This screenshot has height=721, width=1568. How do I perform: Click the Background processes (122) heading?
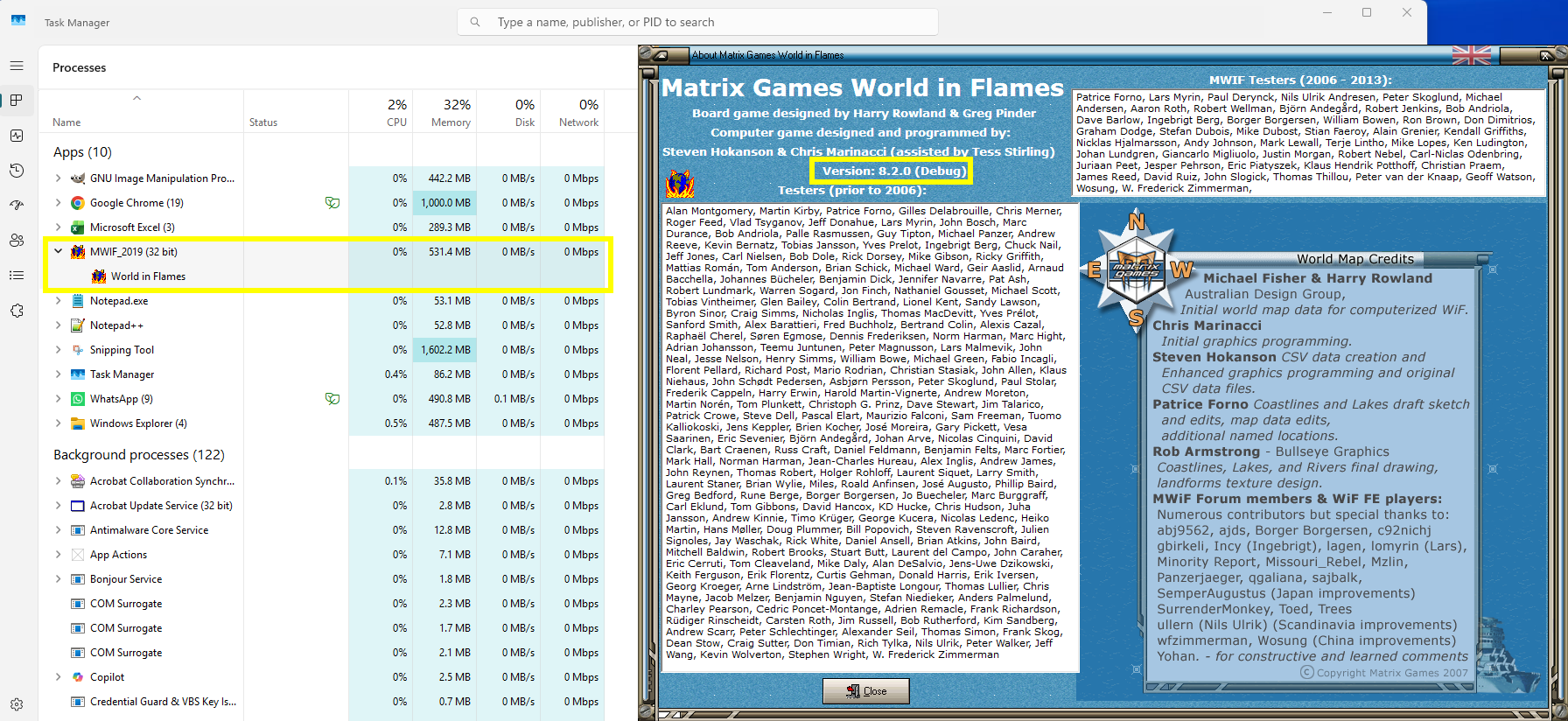click(139, 455)
